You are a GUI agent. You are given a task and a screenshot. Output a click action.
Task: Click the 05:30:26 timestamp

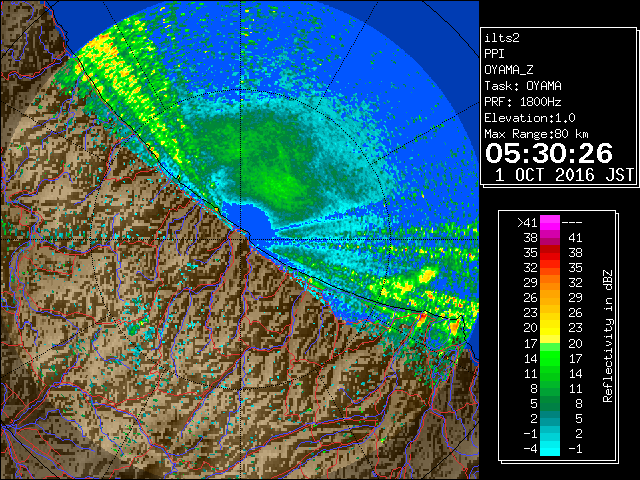point(549,153)
